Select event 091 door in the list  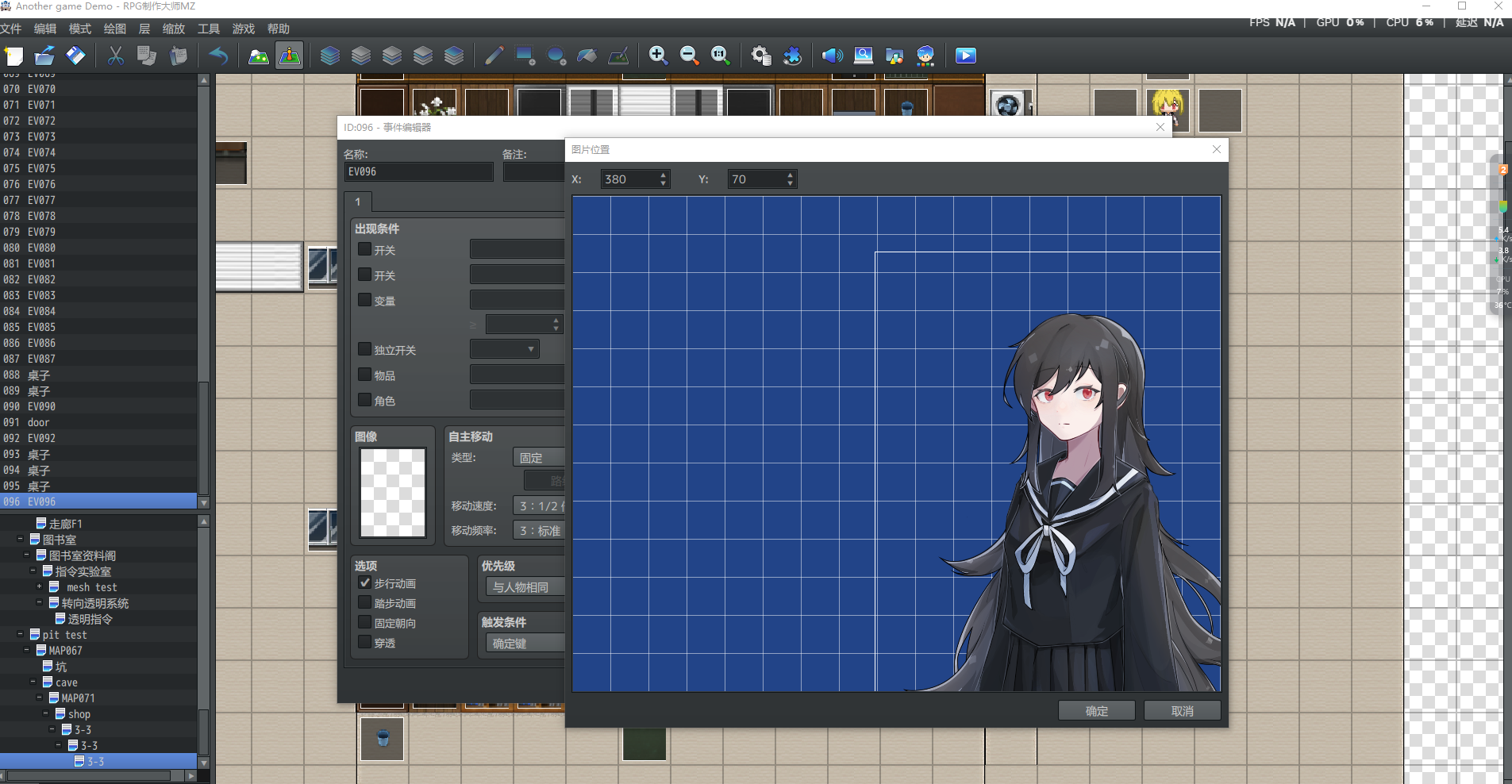tap(98, 422)
